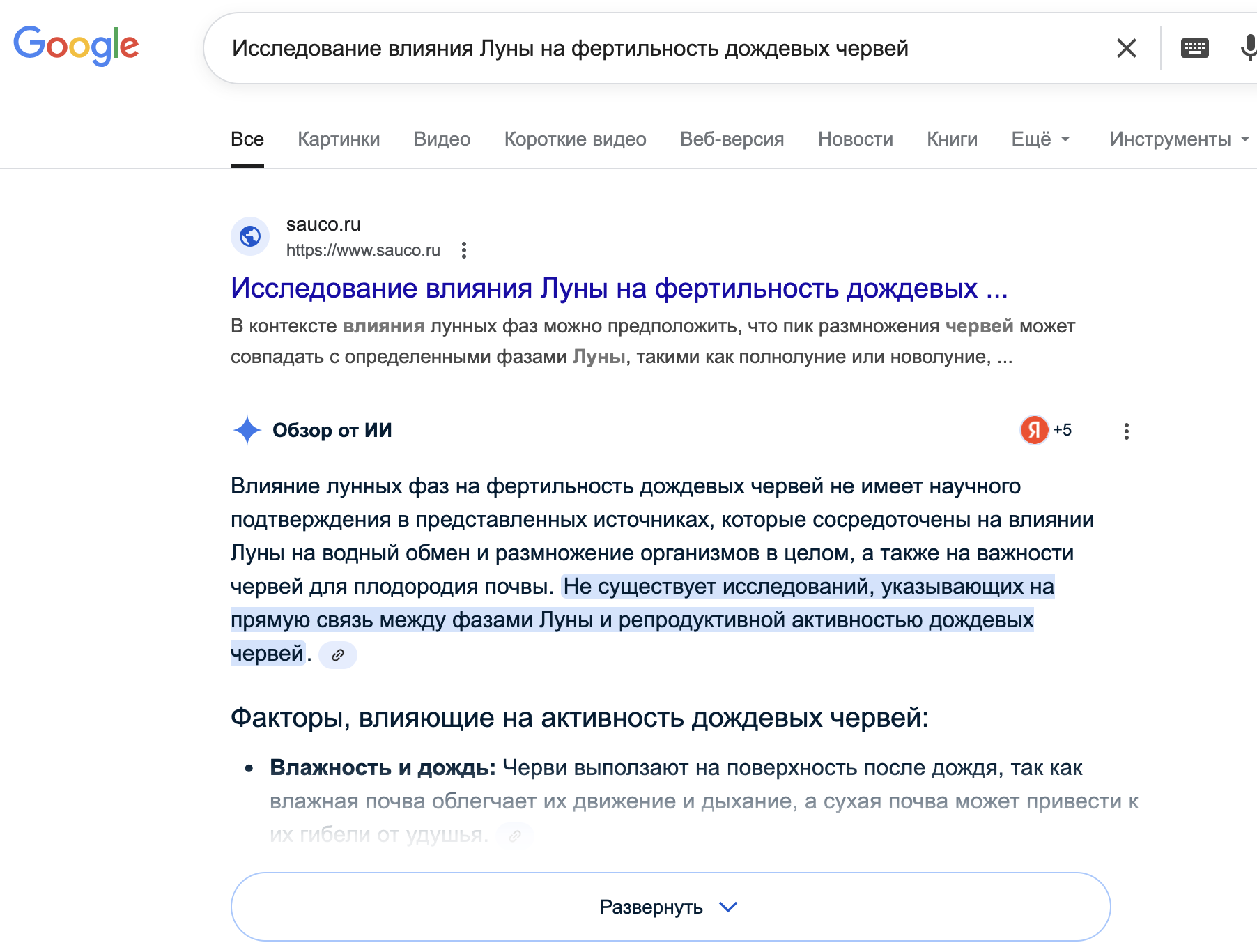The width and height of the screenshot is (1257, 952).
Task: Click link chip after highlighted AI summary
Action: pyautogui.click(x=338, y=655)
